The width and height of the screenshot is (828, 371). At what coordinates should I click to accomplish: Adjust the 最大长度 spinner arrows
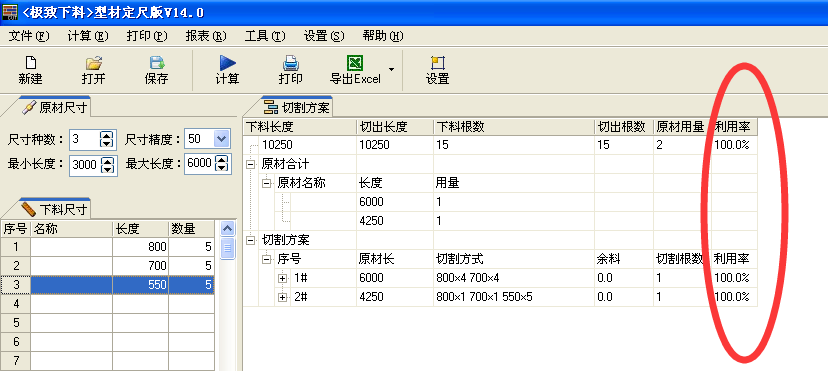(x=222, y=164)
